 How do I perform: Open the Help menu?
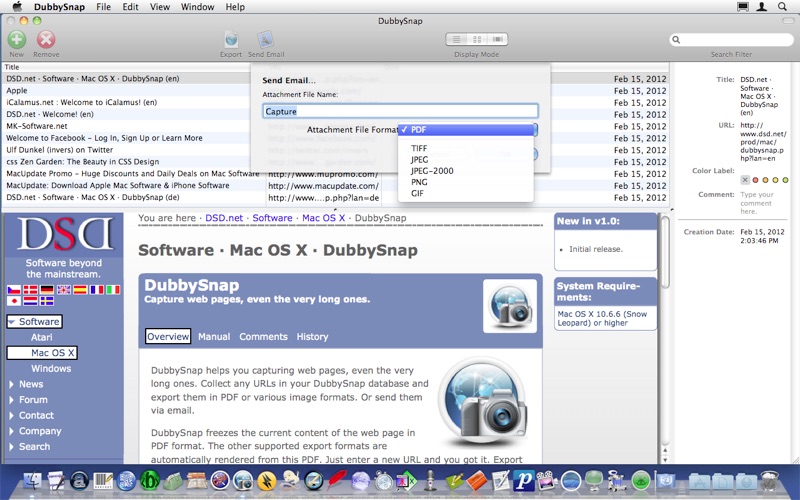click(x=235, y=7)
